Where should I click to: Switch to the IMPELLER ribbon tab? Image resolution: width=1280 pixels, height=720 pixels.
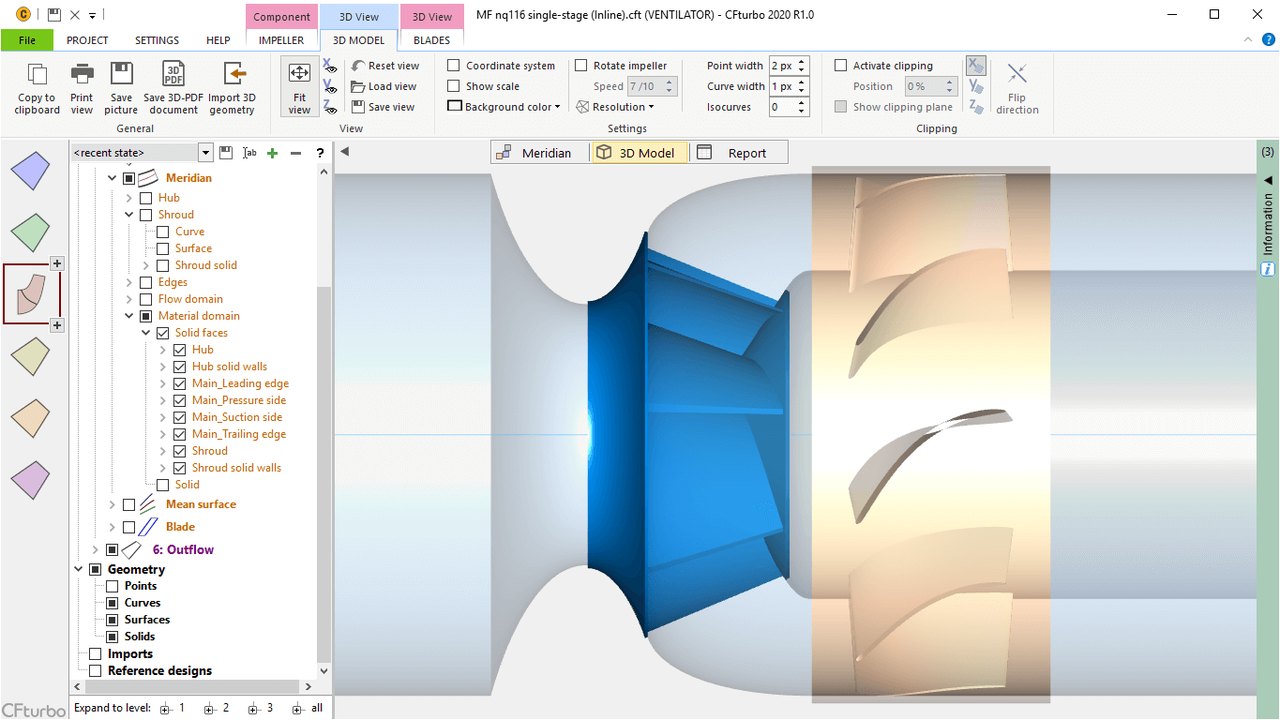tap(281, 40)
